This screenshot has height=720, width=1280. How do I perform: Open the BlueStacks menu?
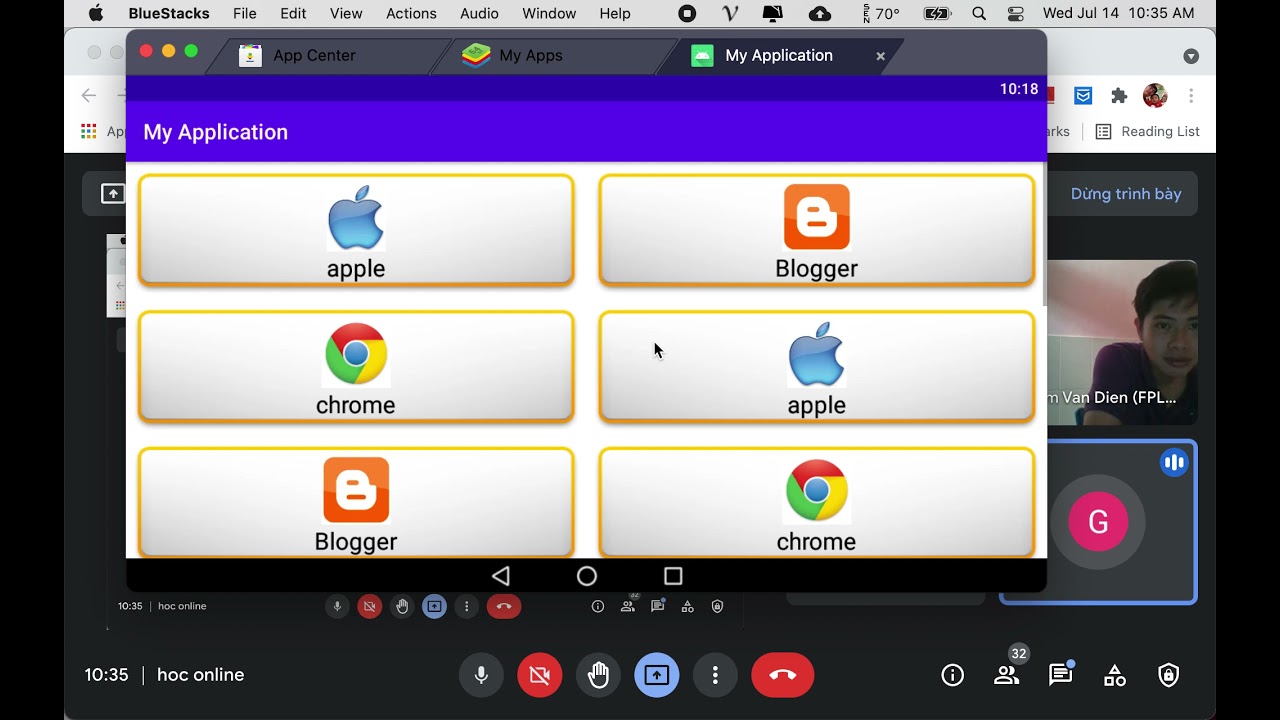169,13
